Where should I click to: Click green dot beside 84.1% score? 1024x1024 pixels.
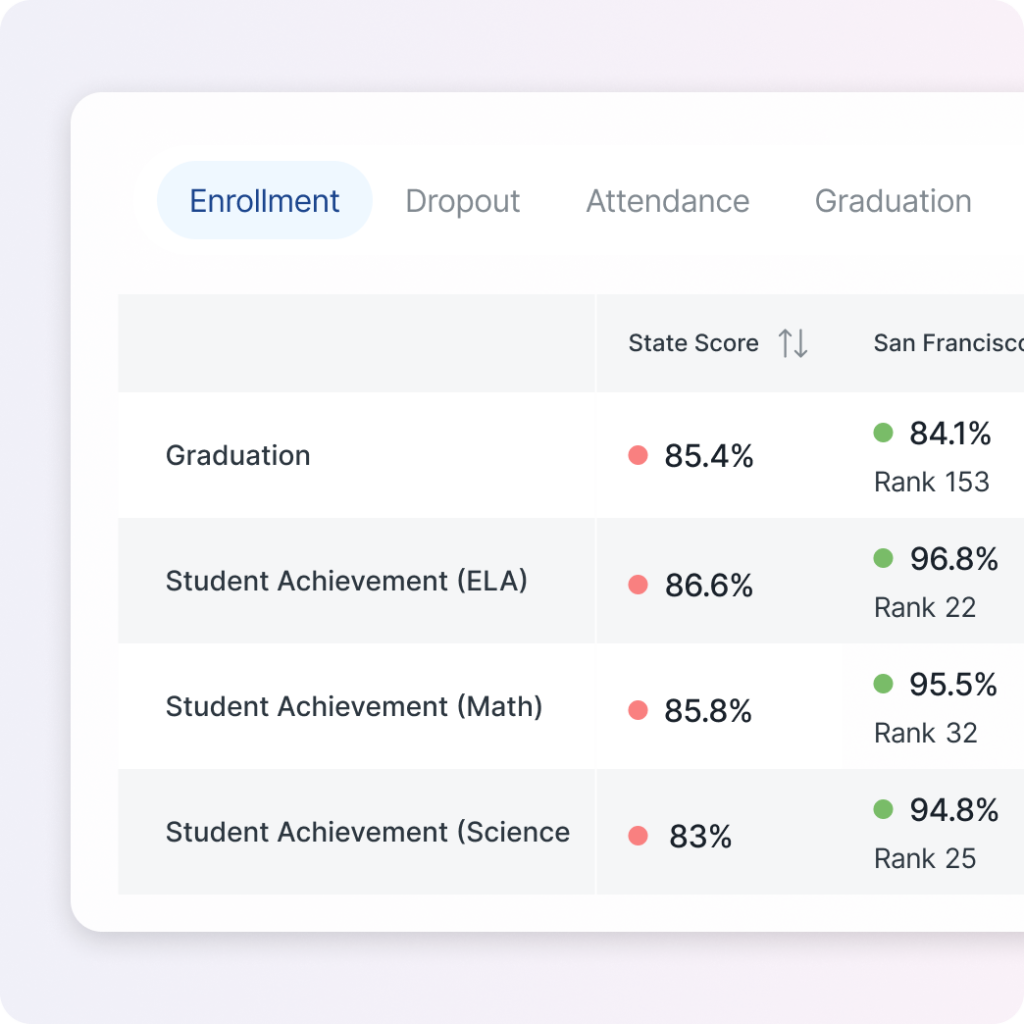click(x=883, y=433)
